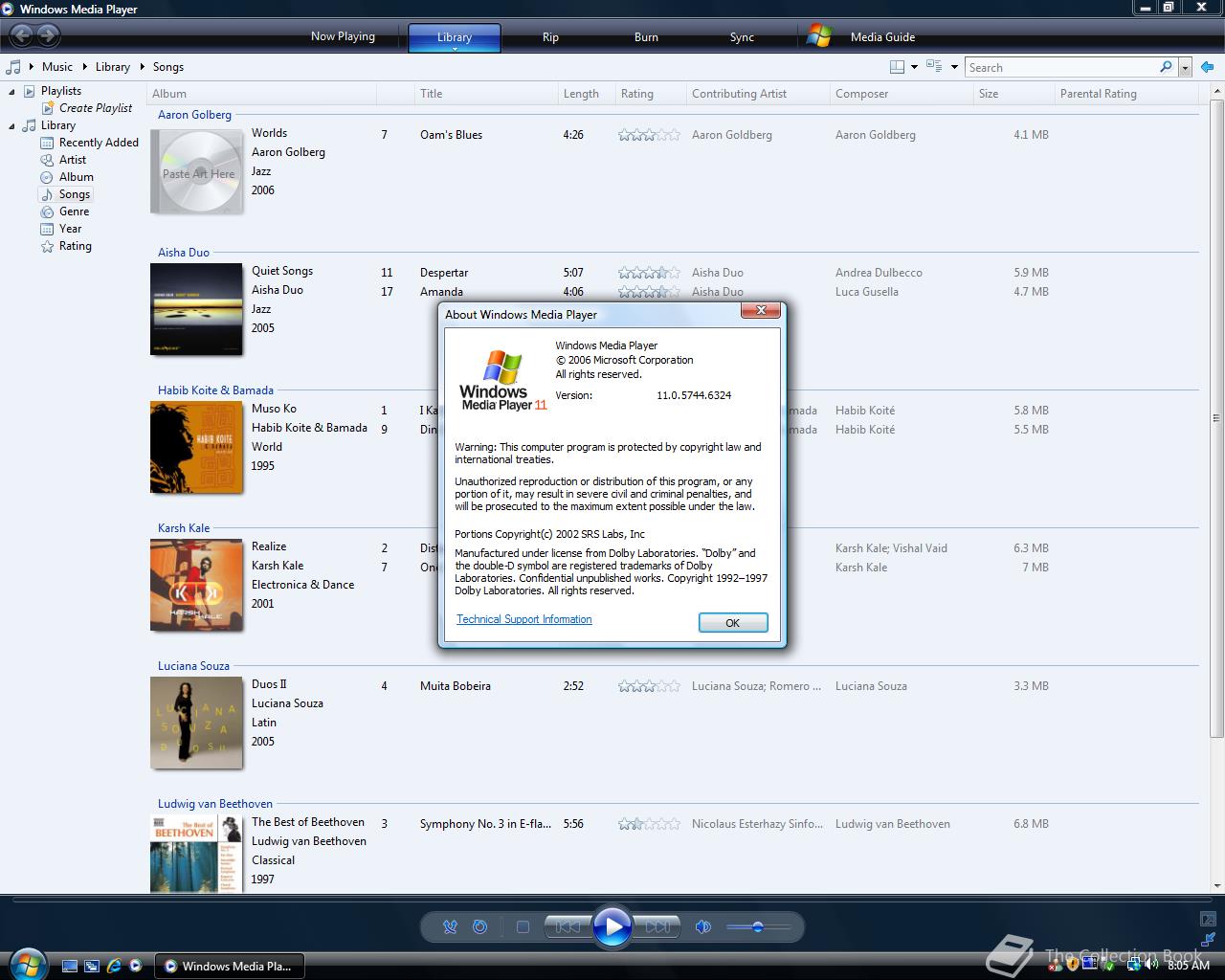Screen dimensions: 1225x980
Task: Start playback with the Play button
Action: pos(612,926)
